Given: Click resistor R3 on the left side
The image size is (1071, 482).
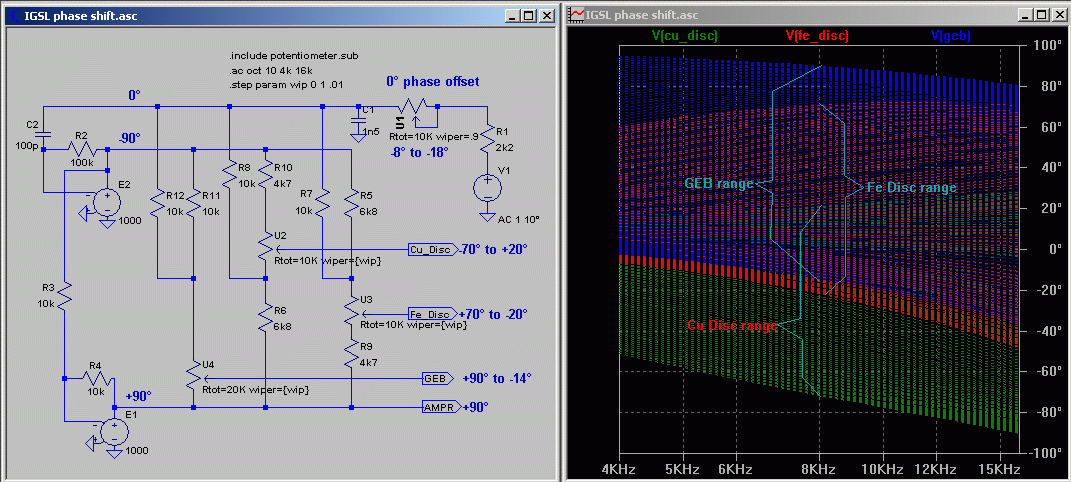Looking at the screenshot, I should [63, 297].
